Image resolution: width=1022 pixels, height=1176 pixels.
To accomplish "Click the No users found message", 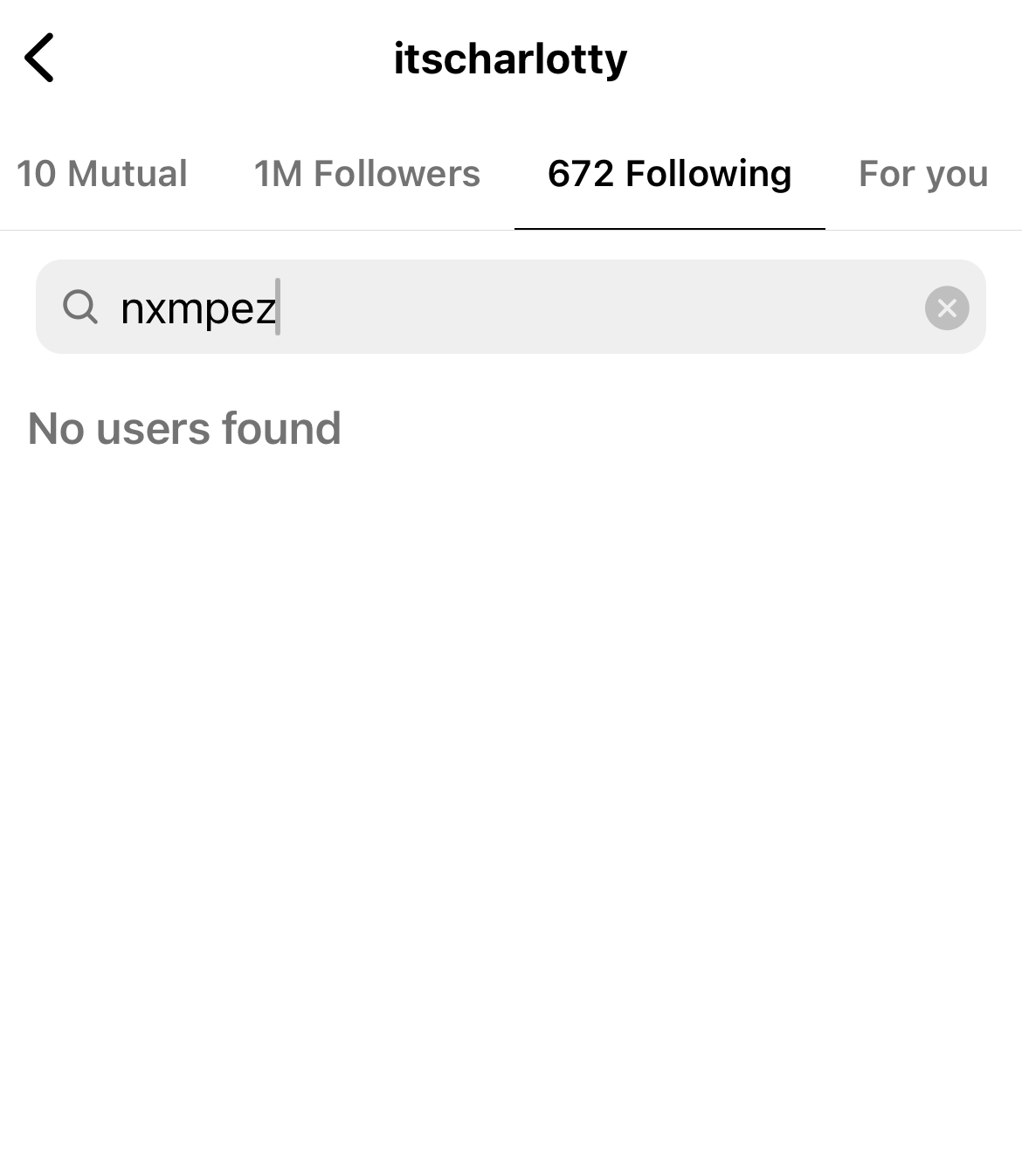I will pos(184,428).
